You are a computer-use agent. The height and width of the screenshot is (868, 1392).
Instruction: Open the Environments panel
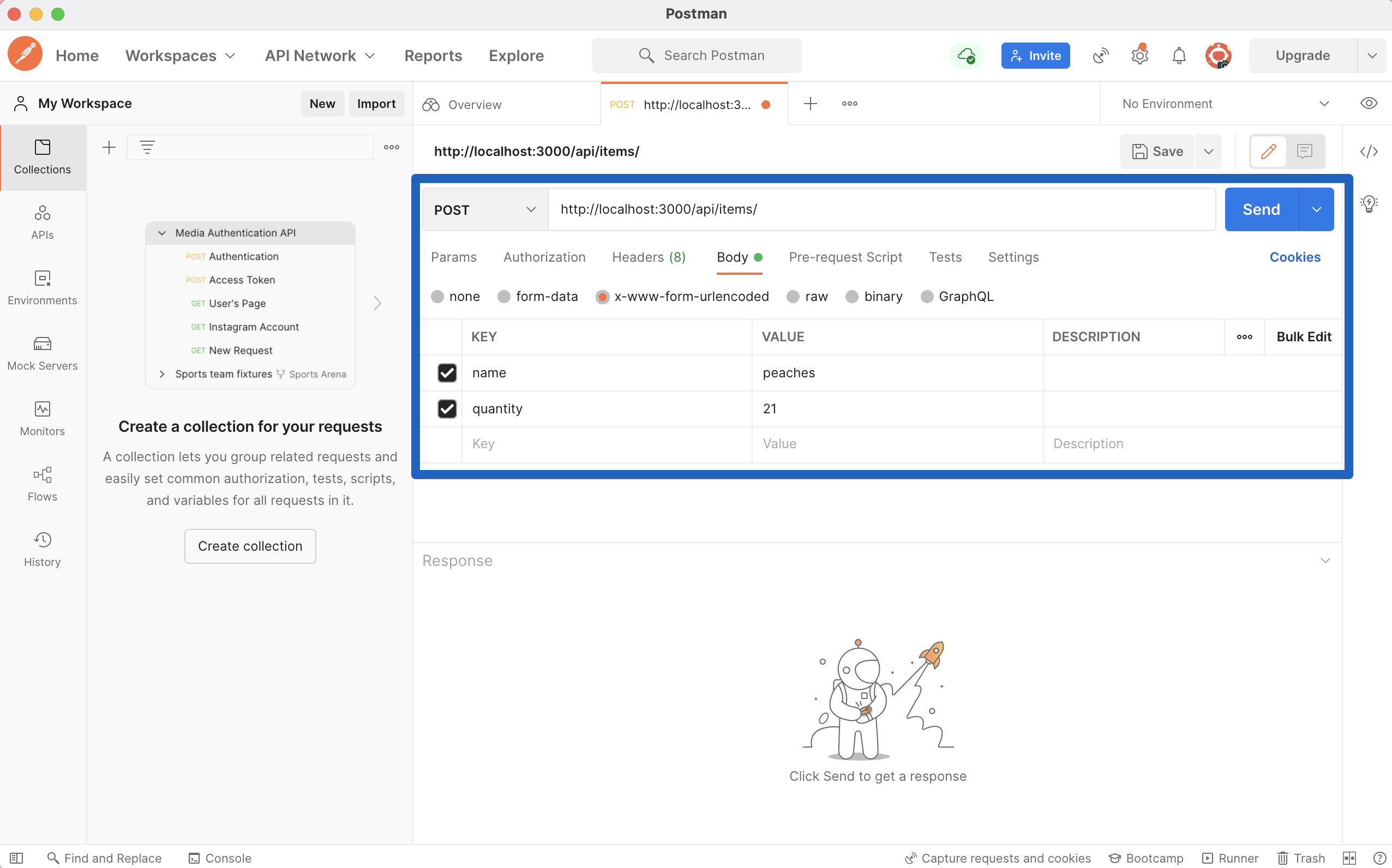pos(42,287)
